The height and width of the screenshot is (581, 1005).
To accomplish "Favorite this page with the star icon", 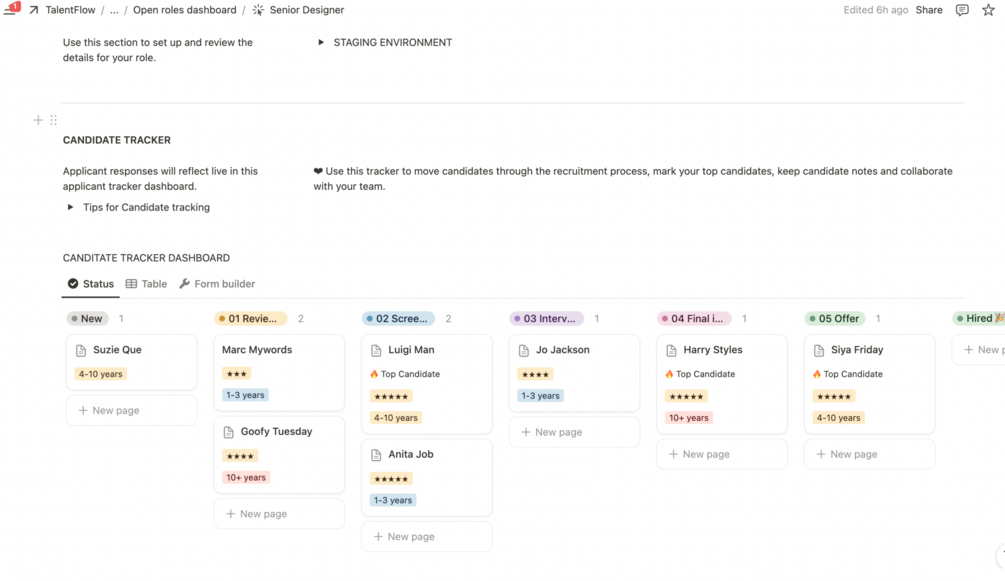I will pyautogui.click(x=988, y=10).
